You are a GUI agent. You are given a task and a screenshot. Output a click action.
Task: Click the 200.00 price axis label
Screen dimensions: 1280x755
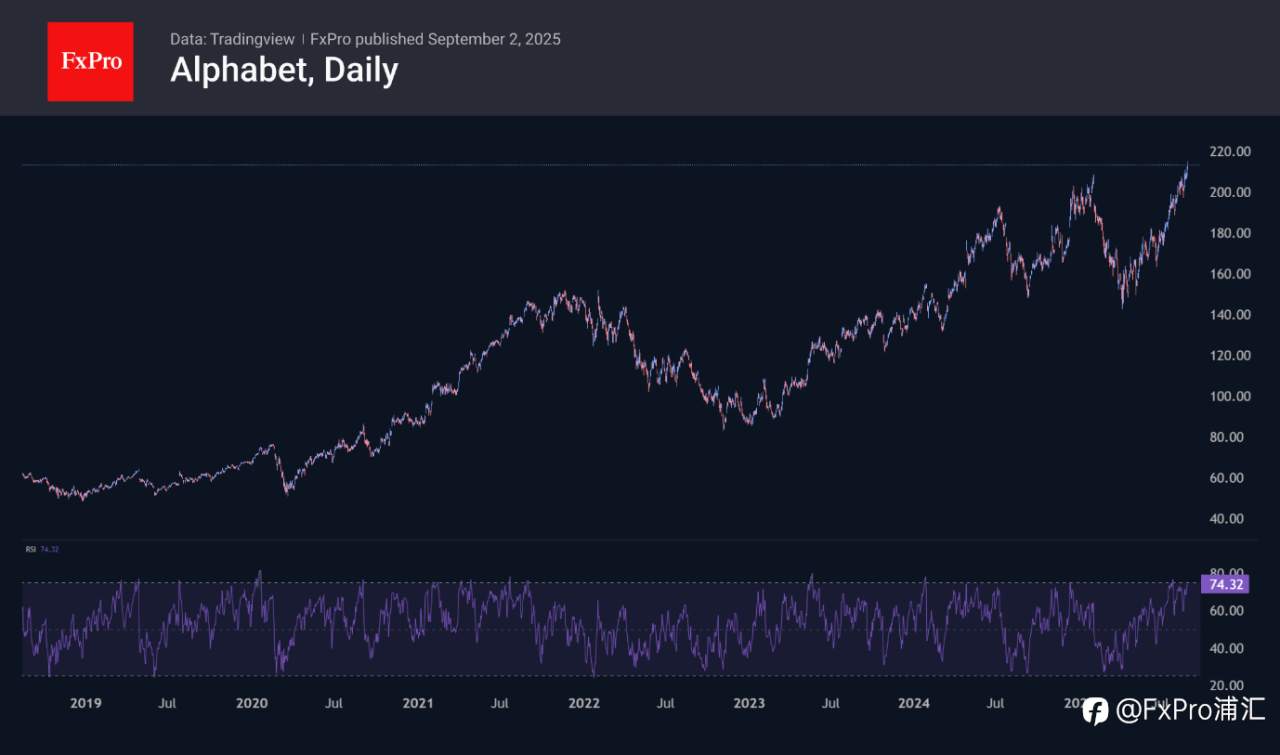pos(1229,192)
